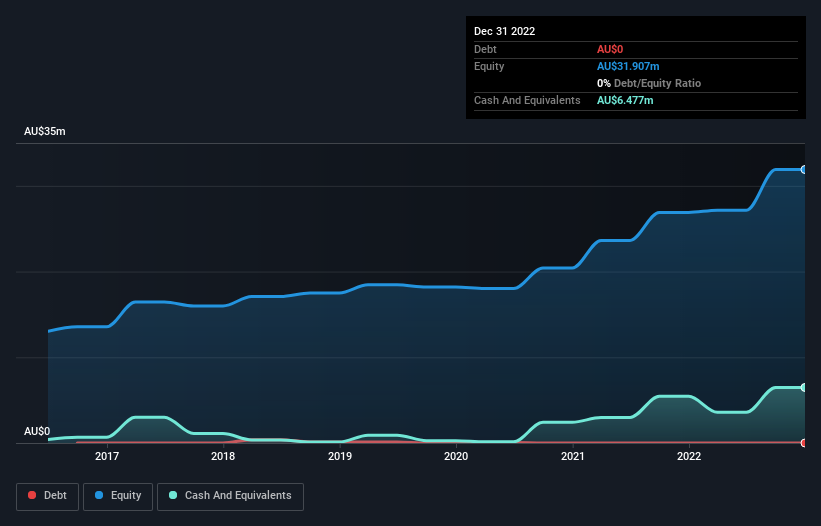
Task: Click the AU$31.907m equity value
Action: pyautogui.click(x=628, y=66)
